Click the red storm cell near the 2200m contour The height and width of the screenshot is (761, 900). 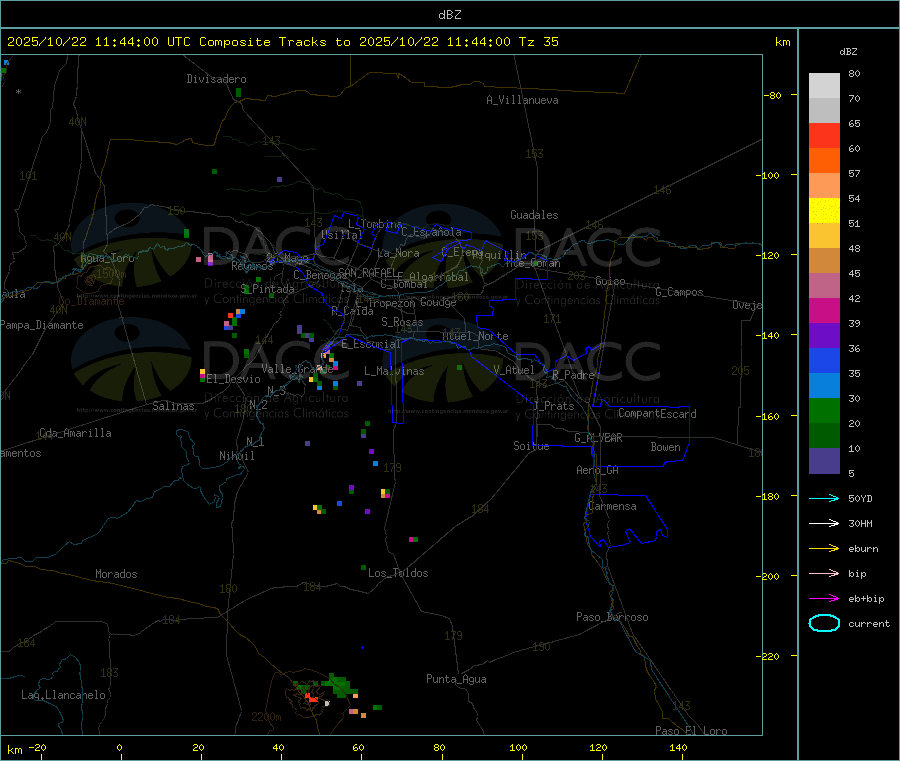[x=312, y=698]
